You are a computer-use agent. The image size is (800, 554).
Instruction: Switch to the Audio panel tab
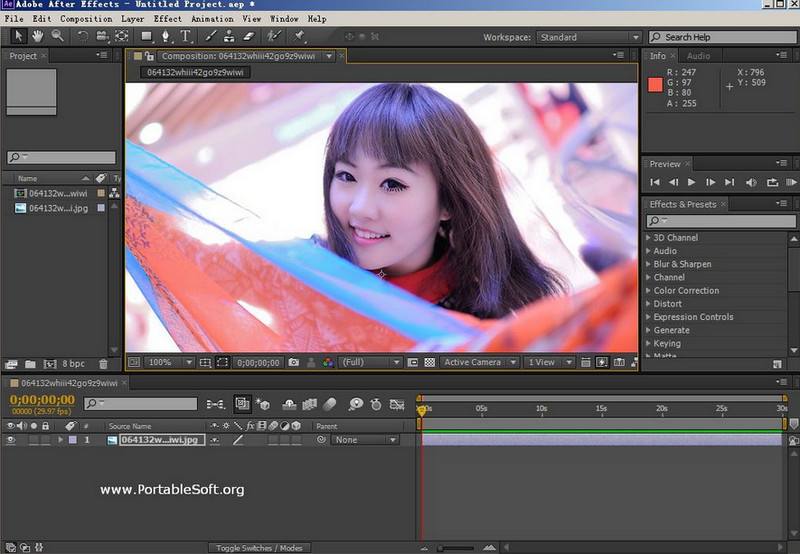pyautogui.click(x=698, y=56)
